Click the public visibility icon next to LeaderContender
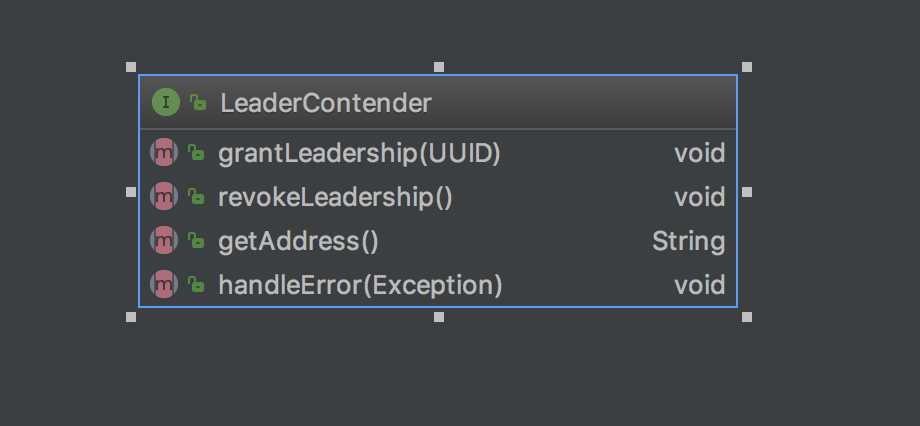Viewport: 920px width, 426px height. [x=198, y=103]
